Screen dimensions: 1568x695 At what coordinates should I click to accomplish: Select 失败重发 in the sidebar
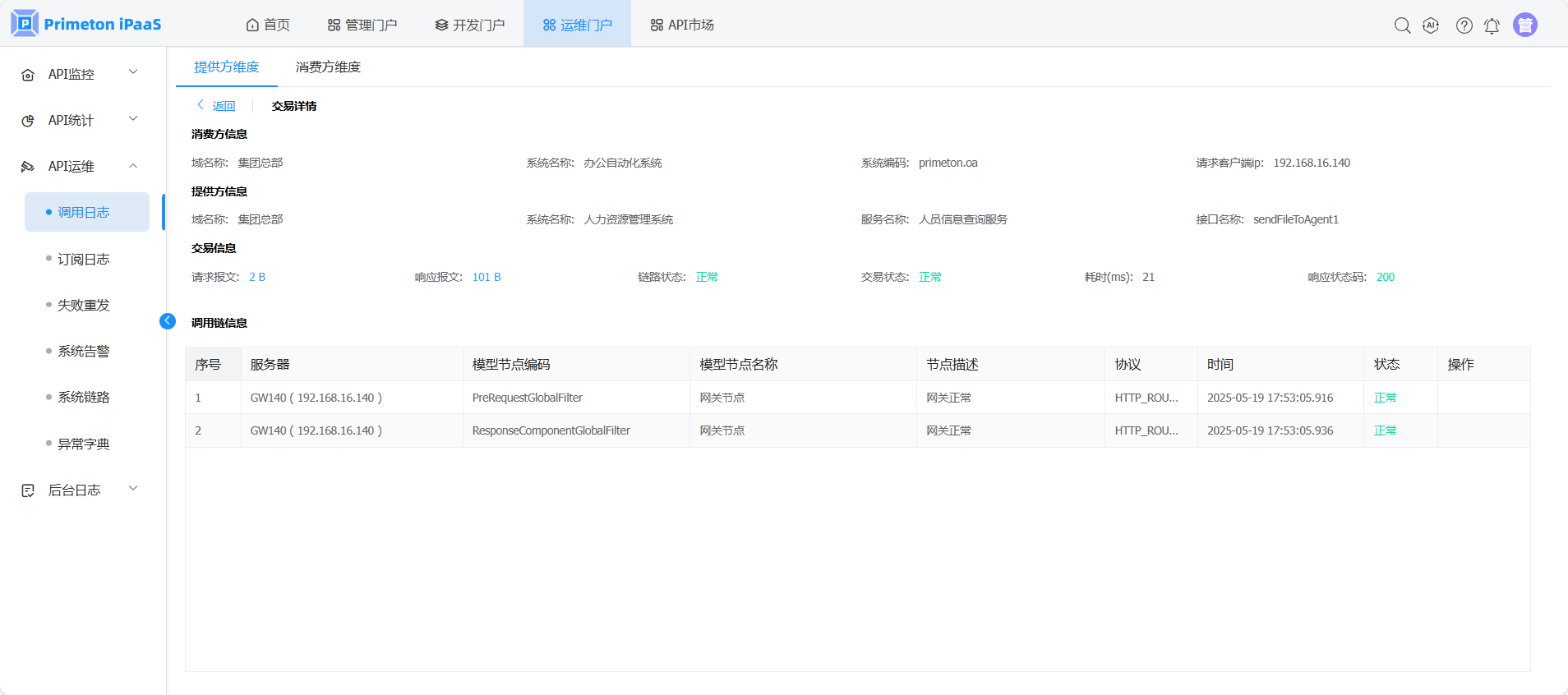(83, 305)
